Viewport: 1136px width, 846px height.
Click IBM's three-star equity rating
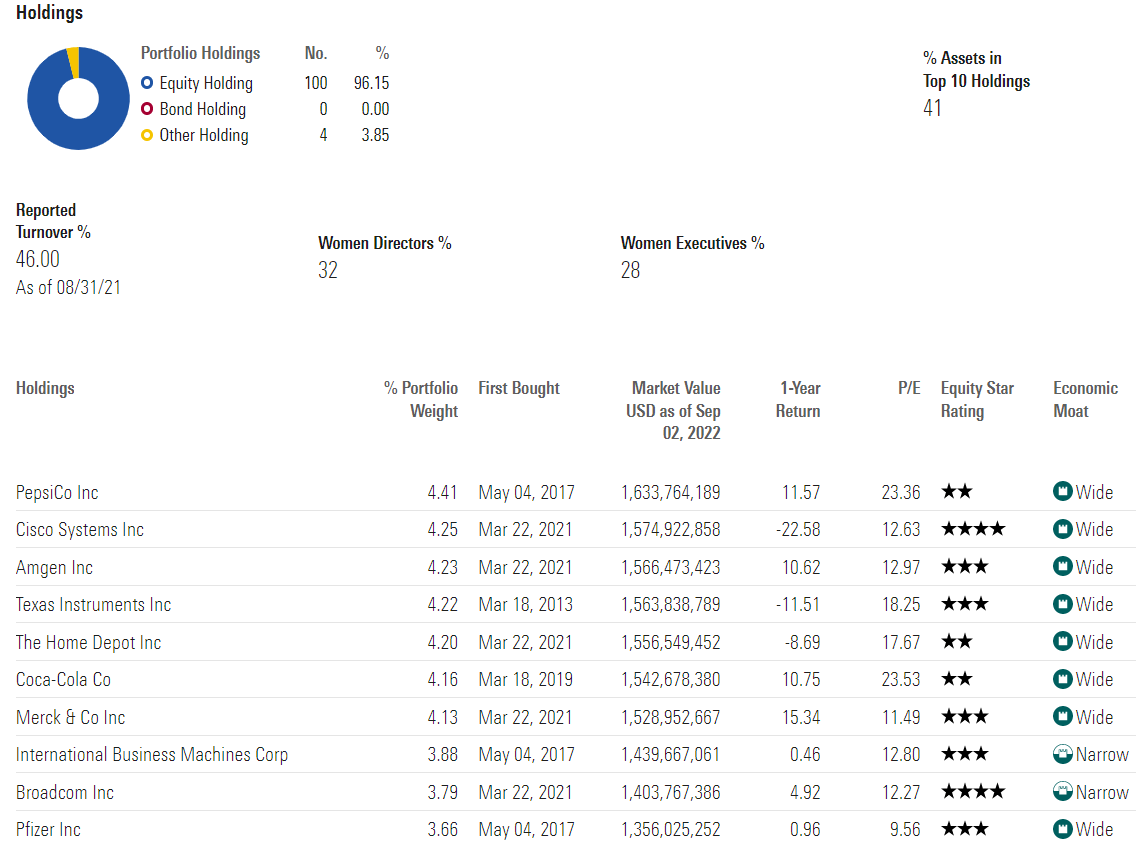[965, 755]
